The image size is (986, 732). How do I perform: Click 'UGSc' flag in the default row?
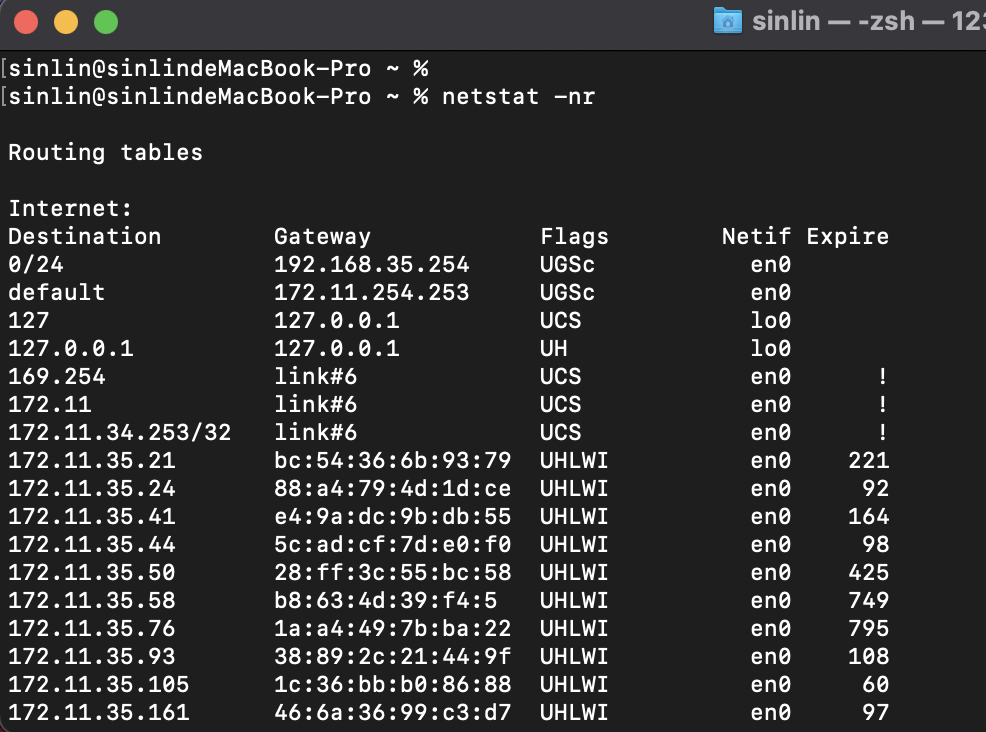(x=568, y=292)
